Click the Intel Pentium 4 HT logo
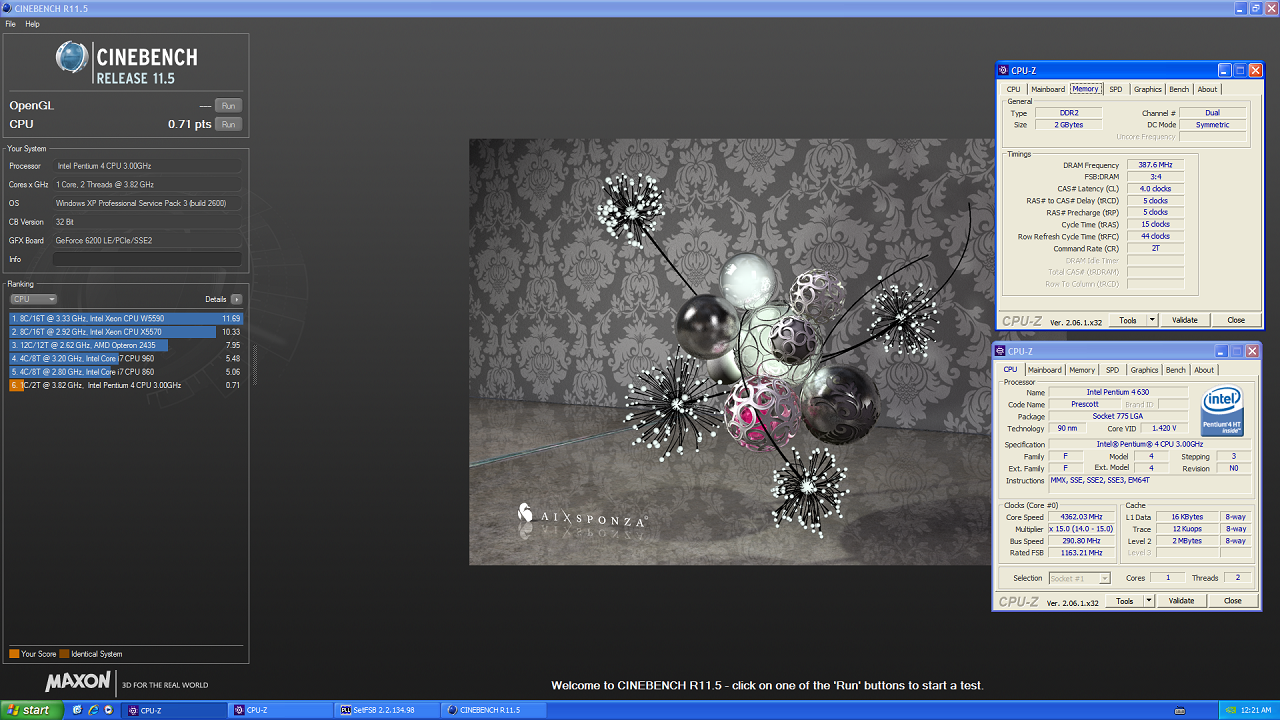Viewport: 1280px width, 720px height. click(x=1223, y=411)
